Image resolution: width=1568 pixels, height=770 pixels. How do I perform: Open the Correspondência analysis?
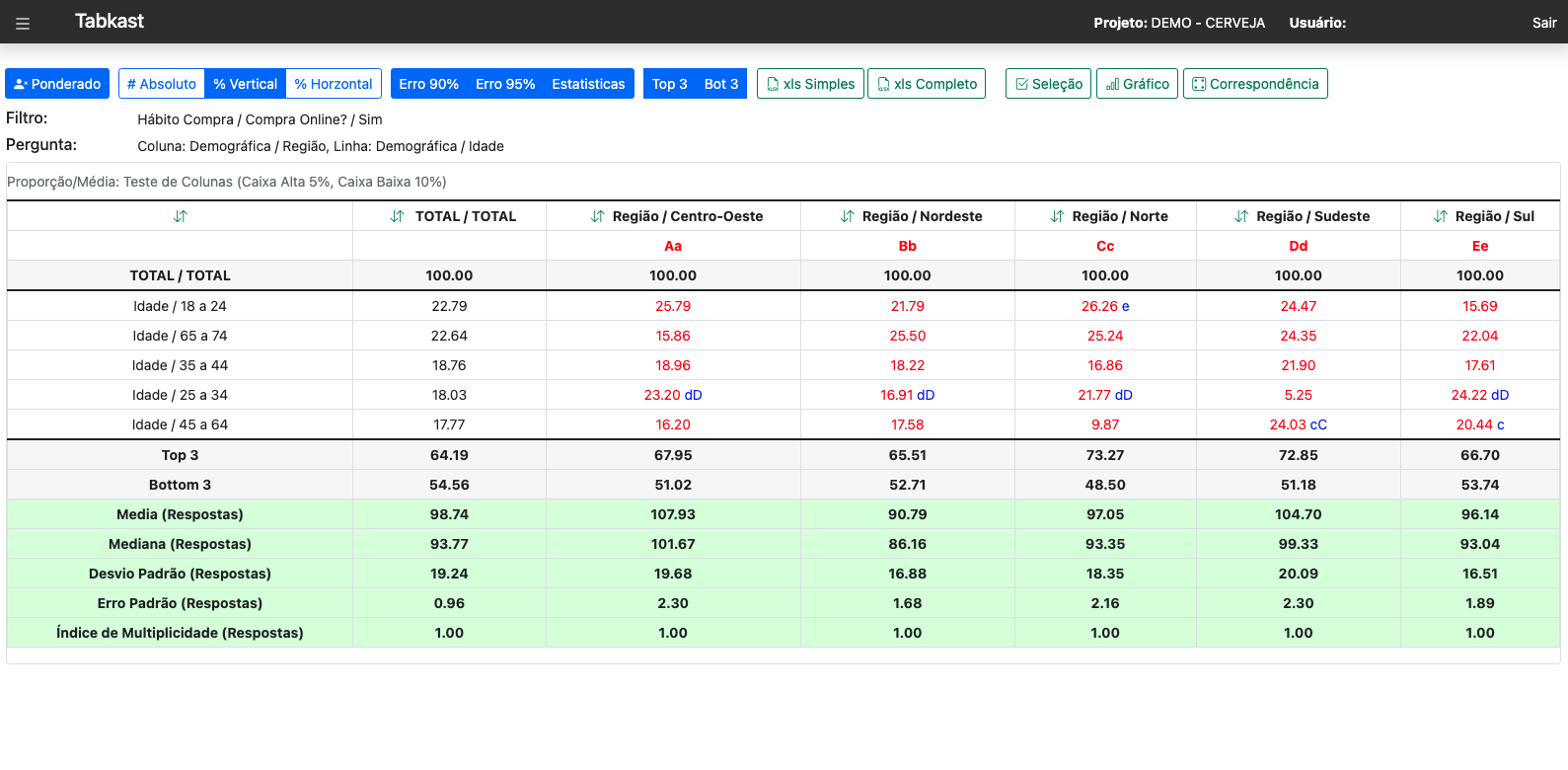click(x=1255, y=84)
